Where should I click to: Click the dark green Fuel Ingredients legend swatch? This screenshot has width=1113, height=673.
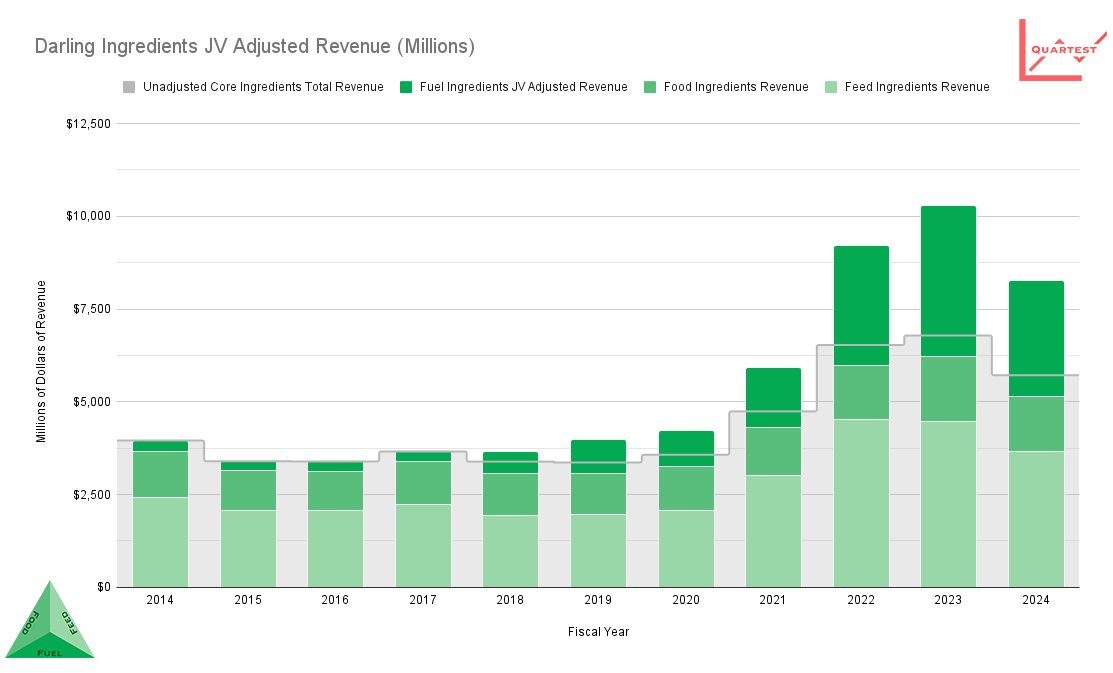406,87
